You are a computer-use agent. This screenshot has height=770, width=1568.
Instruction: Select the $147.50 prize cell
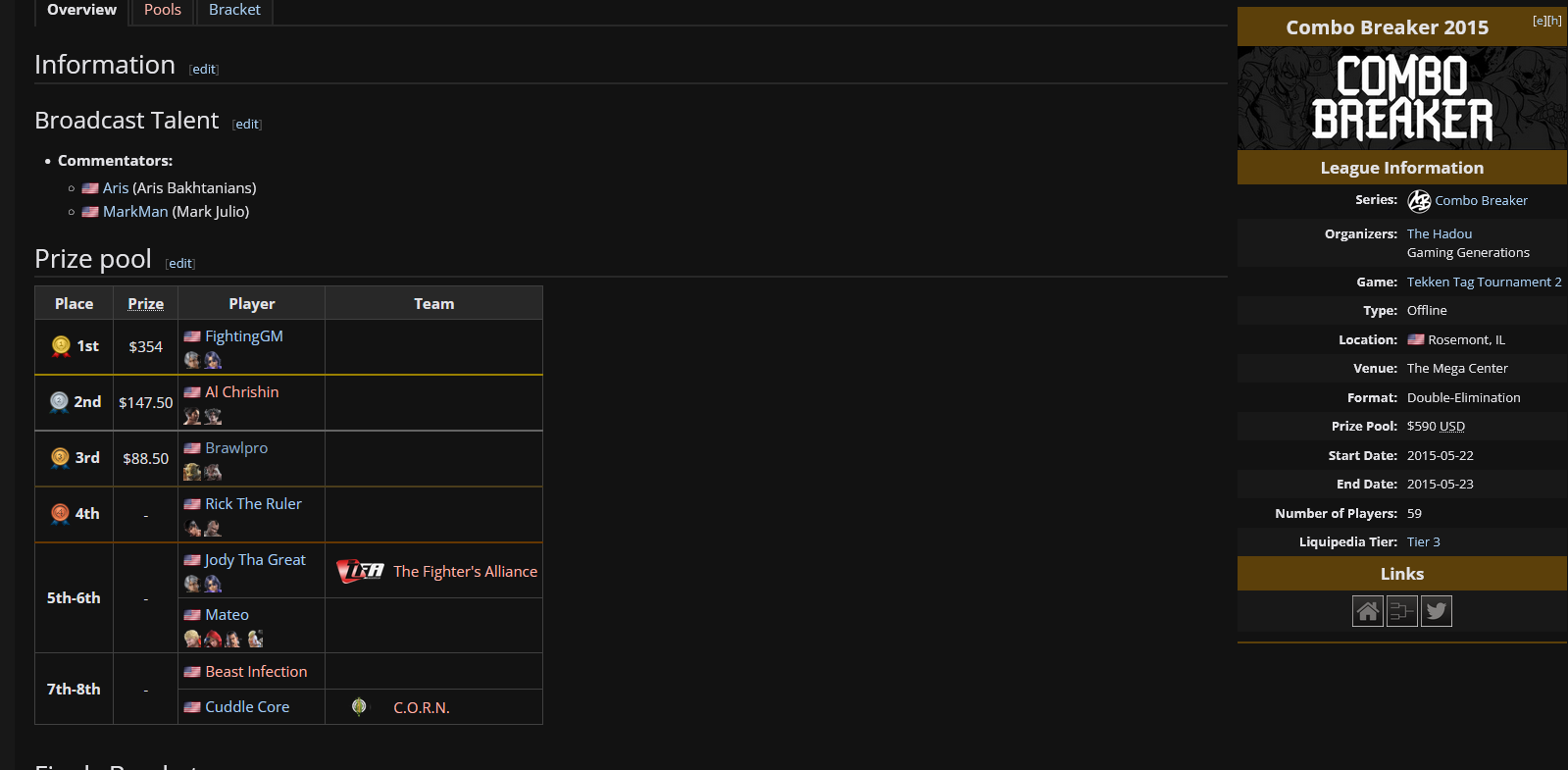click(146, 403)
